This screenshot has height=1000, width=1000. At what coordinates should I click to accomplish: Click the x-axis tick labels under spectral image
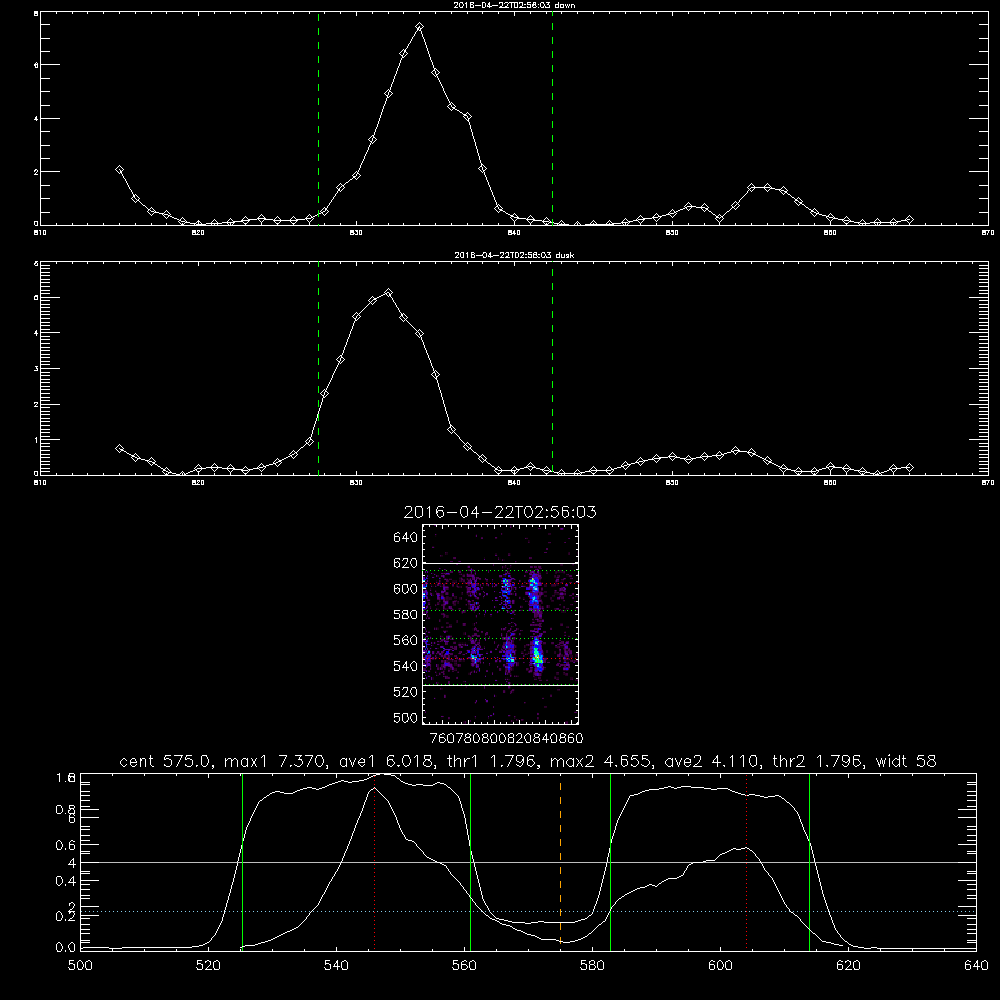click(506, 738)
